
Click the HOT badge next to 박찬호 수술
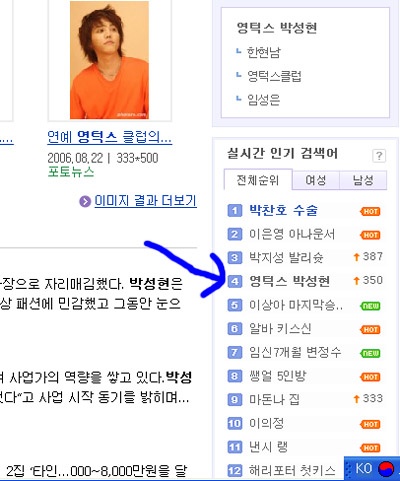tap(370, 211)
